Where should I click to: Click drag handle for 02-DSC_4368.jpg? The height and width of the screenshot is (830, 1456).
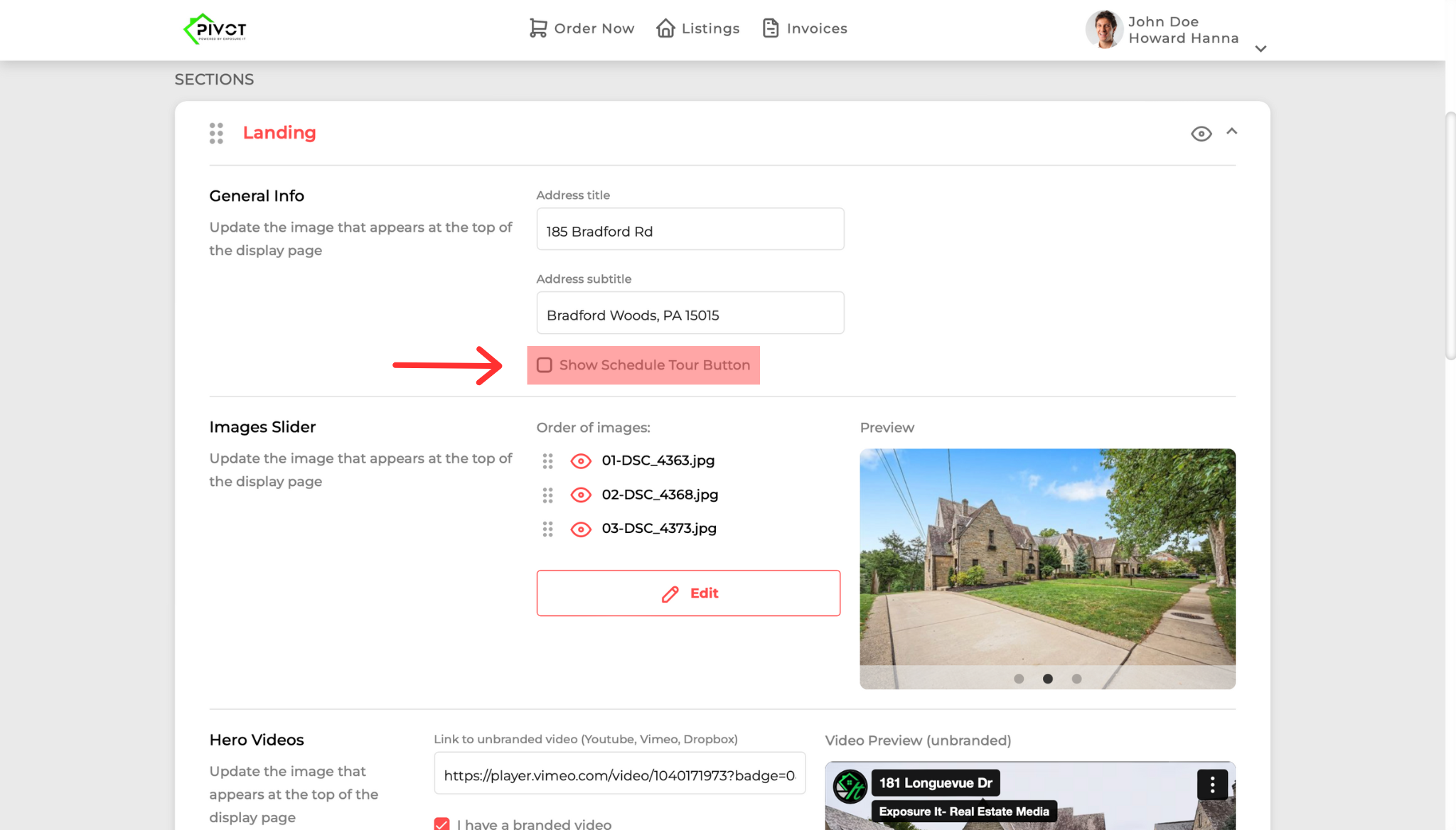547,495
